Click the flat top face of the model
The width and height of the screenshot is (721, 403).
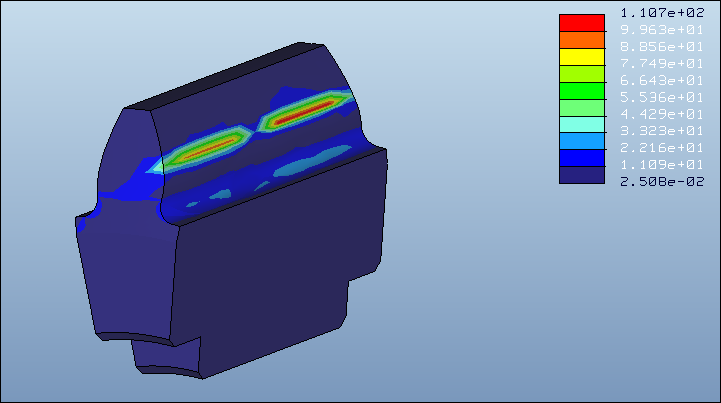click(224, 76)
